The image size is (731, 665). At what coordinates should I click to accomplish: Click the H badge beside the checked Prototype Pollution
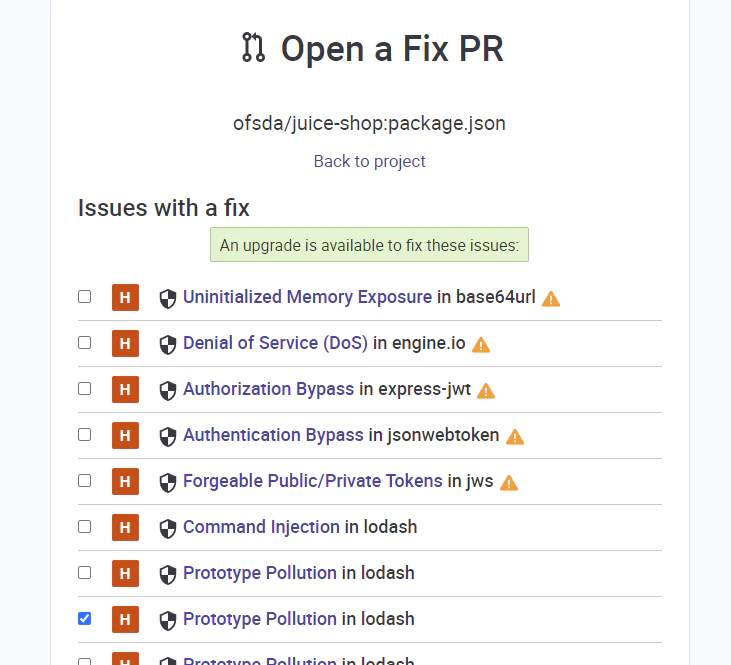pyautogui.click(x=125, y=619)
